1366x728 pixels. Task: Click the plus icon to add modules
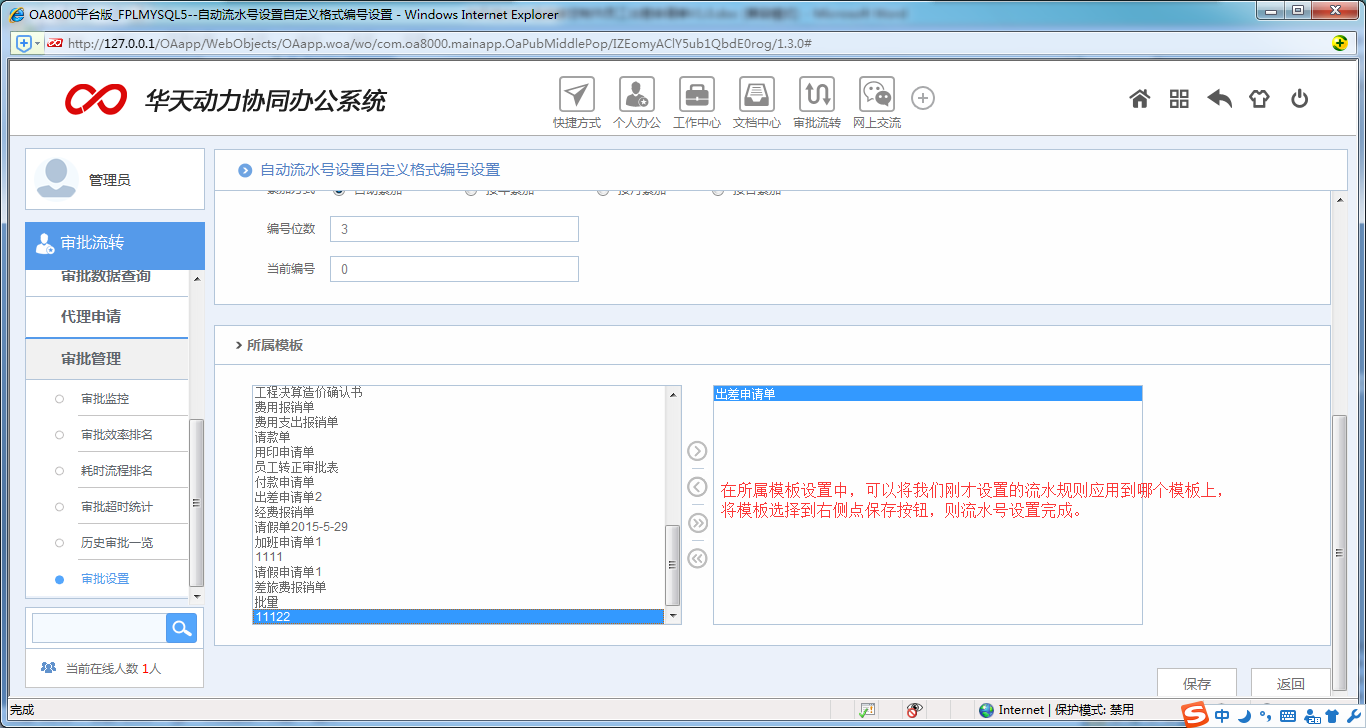[x=922, y=98]
